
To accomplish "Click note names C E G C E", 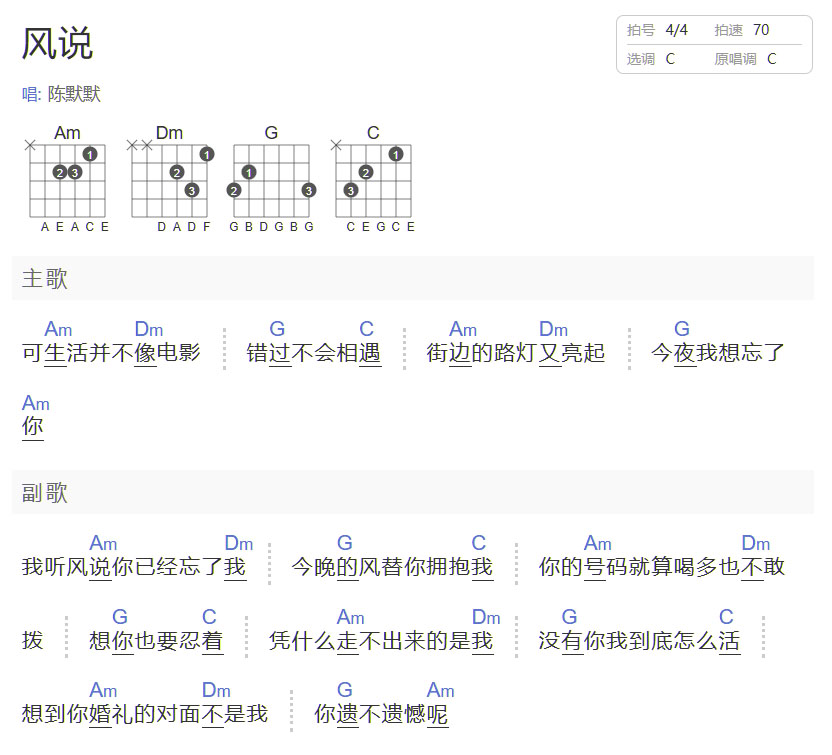I will [380, 227].
